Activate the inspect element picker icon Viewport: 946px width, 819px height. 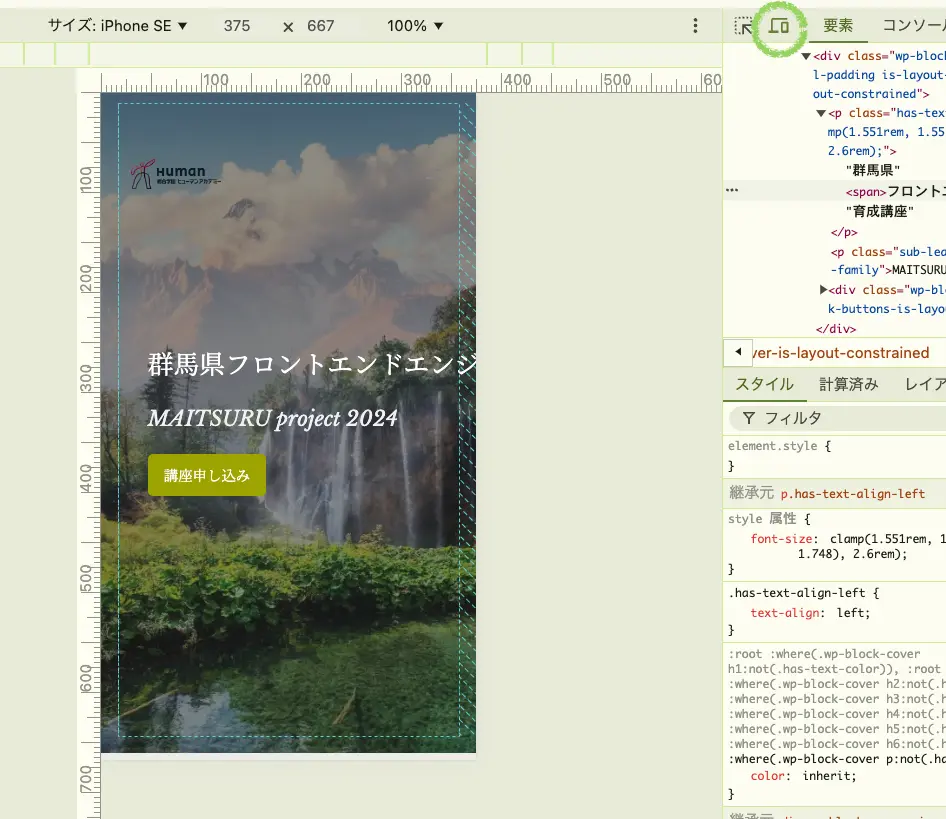pyautogui.click(x=743, y=26)
